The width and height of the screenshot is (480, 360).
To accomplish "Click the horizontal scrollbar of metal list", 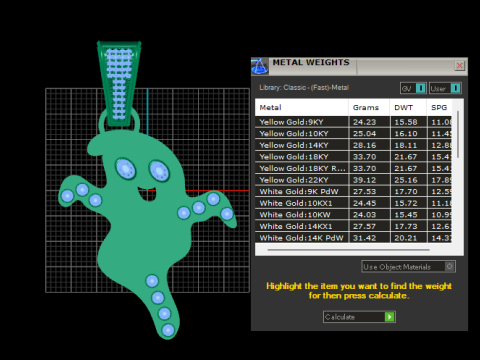I will (x=349, y=249).
